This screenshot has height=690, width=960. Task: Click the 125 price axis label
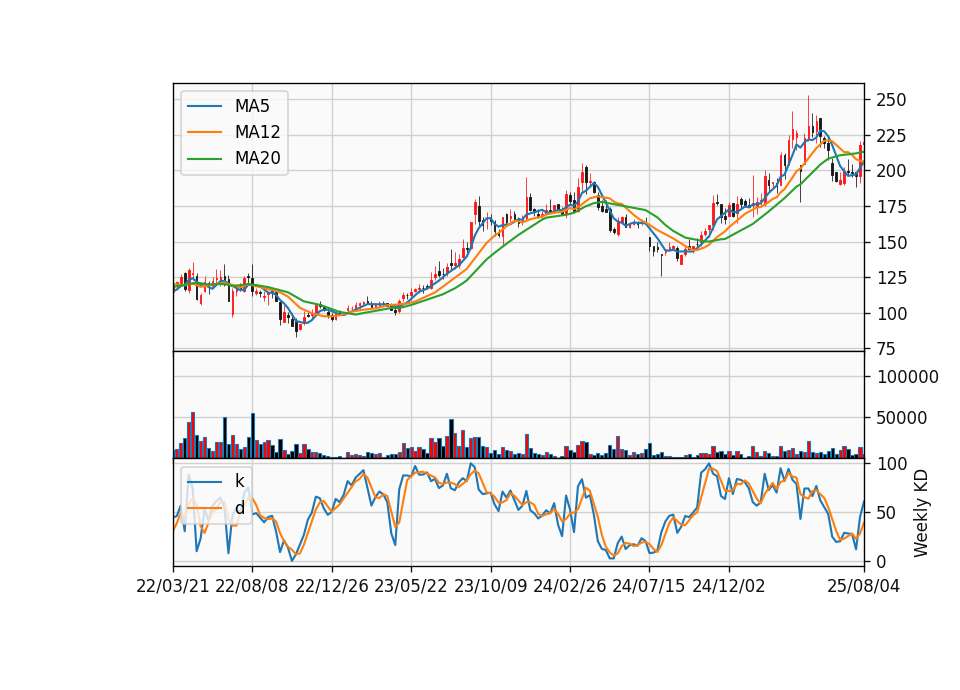click(891, 278)
